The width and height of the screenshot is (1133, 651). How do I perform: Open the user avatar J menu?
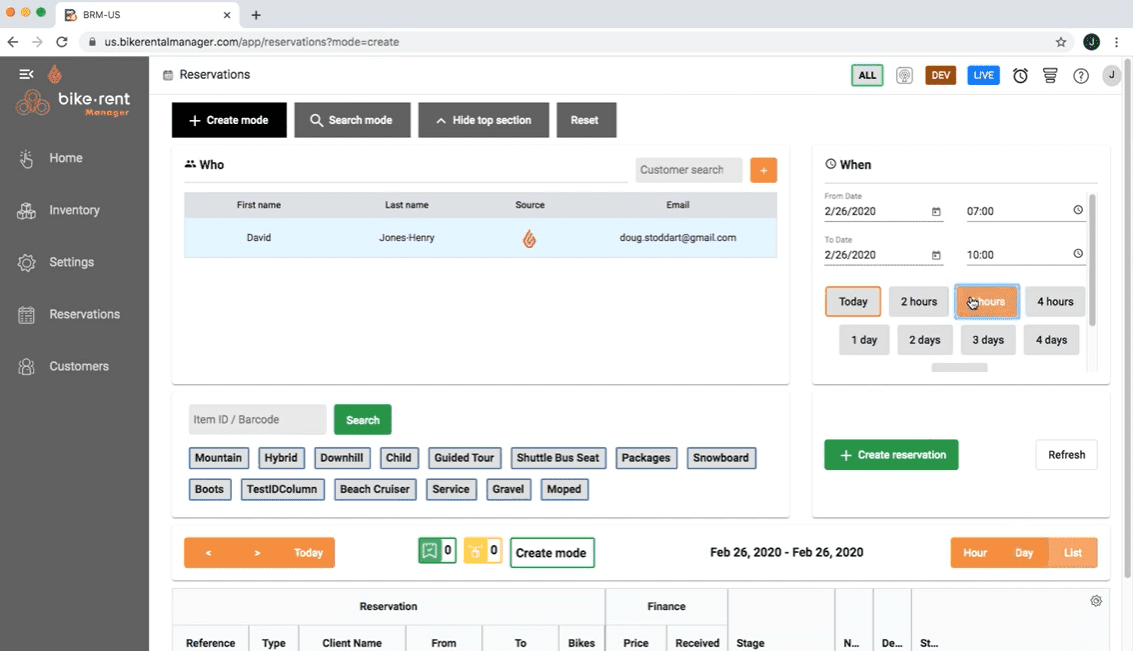pos(1111,75)
